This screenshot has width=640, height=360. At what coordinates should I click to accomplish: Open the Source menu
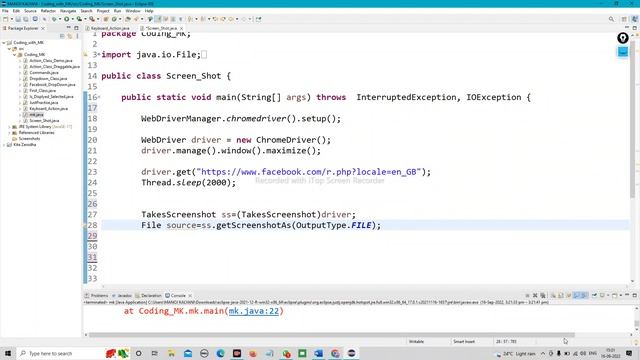click(30, 11)
